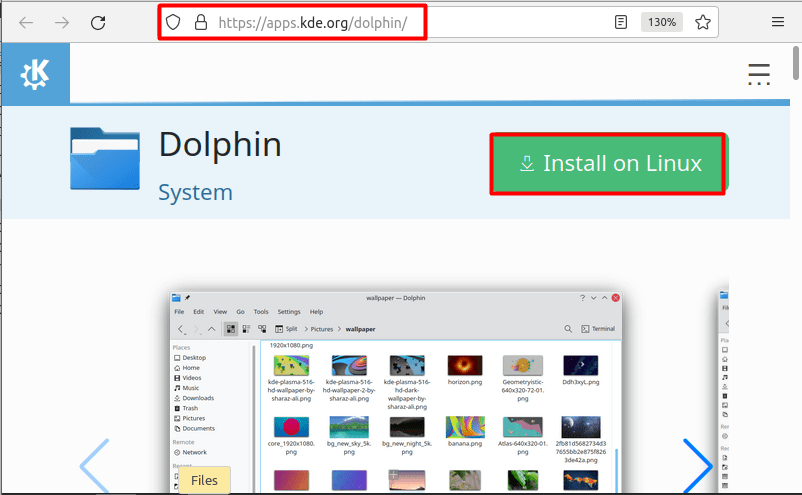The image size is (802, 495).
Task: Go back to the previous browser page
Action: pos(26,22)
